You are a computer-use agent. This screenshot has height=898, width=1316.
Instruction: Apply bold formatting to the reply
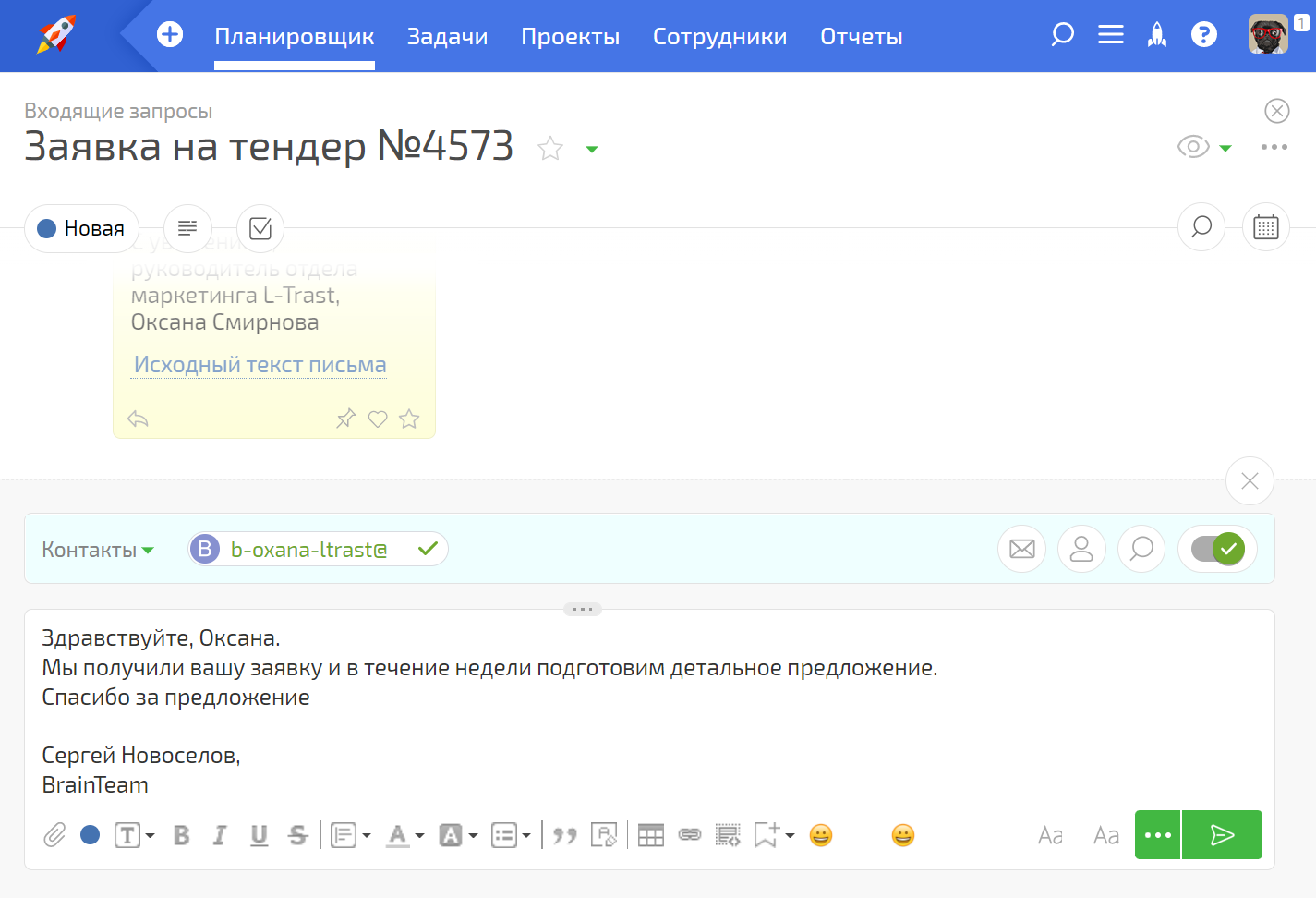point(182,835)
